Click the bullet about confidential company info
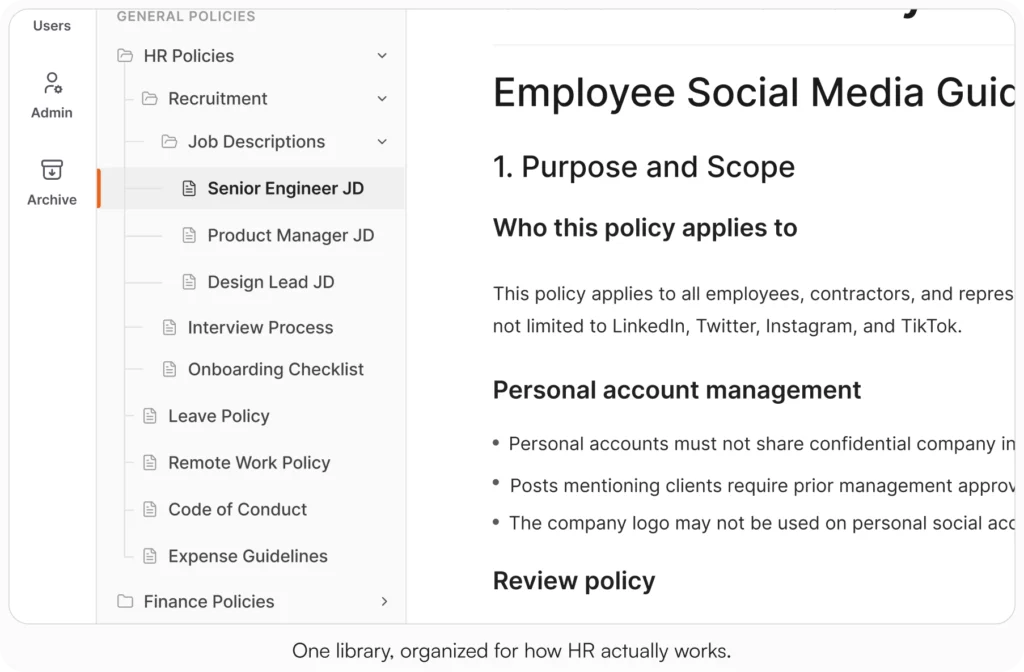The width and height of the screenshot is (1024, 672). coord(754,444)
